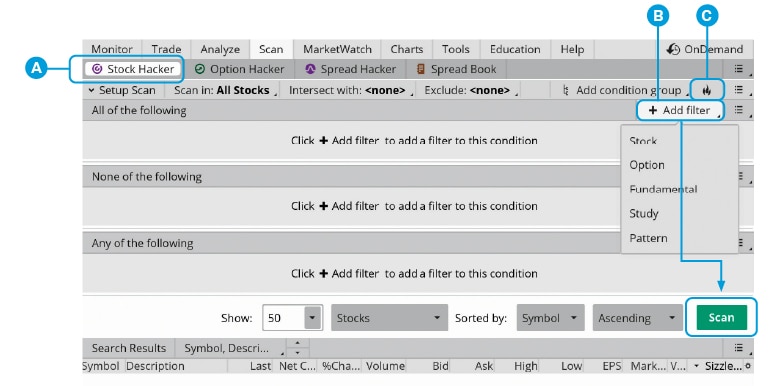Screen dimensions: 780x386
Task: Switch to the Charts tab
Action: pyautogui.click(x=406, y=49)
